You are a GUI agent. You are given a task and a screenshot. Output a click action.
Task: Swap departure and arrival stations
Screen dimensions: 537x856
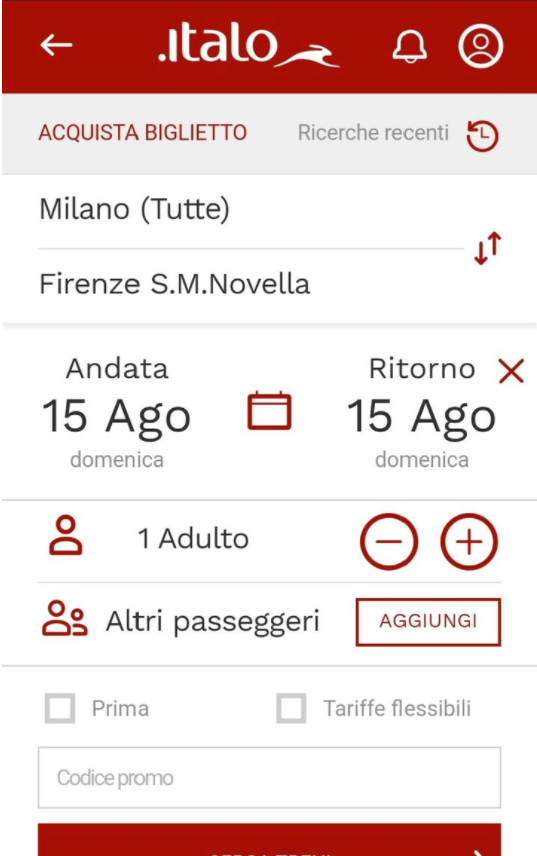[x=487, y=248]
